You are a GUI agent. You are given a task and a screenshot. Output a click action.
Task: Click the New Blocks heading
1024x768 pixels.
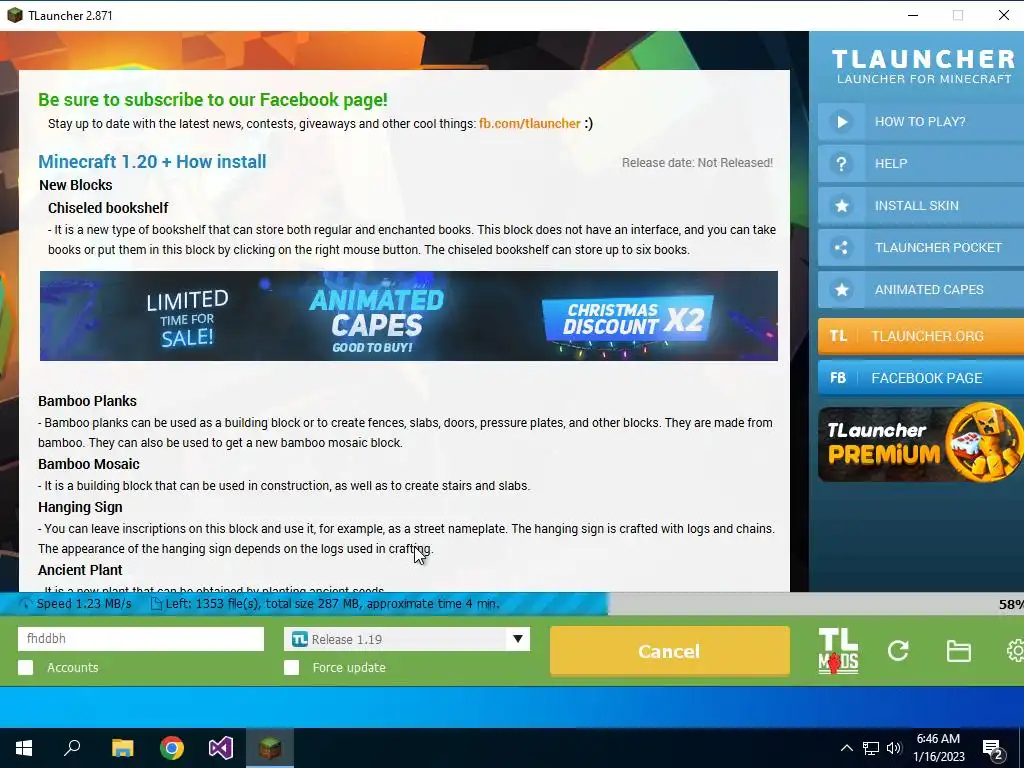(x=76, y=185)
